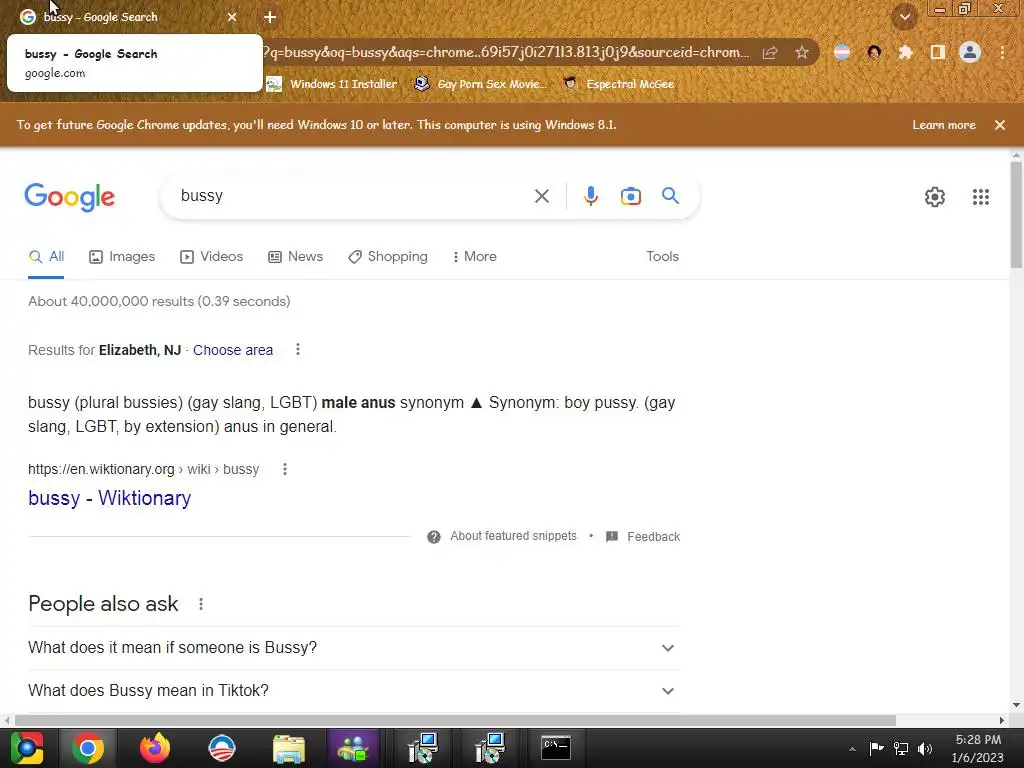Image resolution: width=1024 pixels, height=768 pixels.
Task: Open Windows 11 Installer bookmark
Action: (332, 84)
